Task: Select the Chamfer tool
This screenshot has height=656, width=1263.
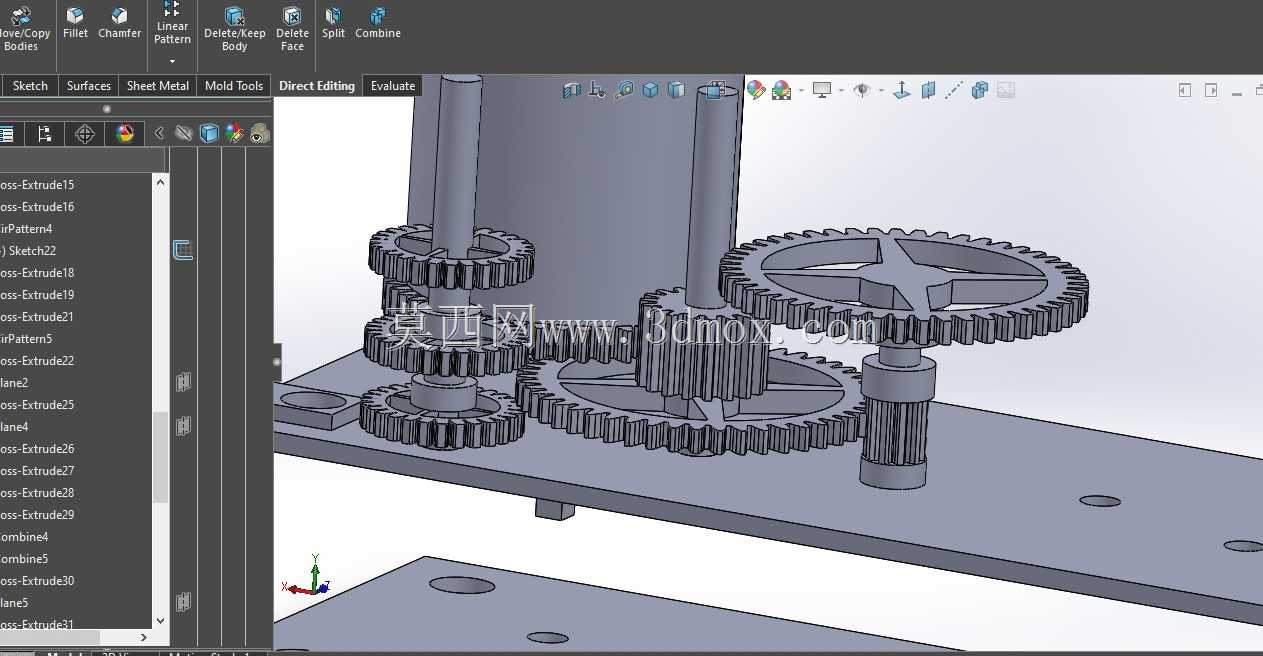Action: (x=119, y=23)
